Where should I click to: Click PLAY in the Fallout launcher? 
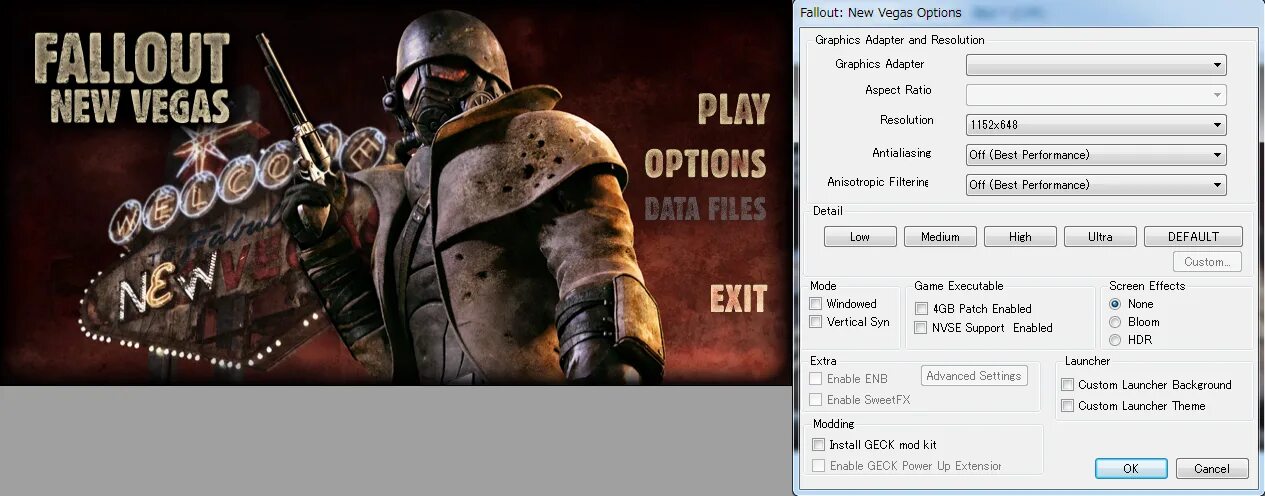tap(733, 109)
